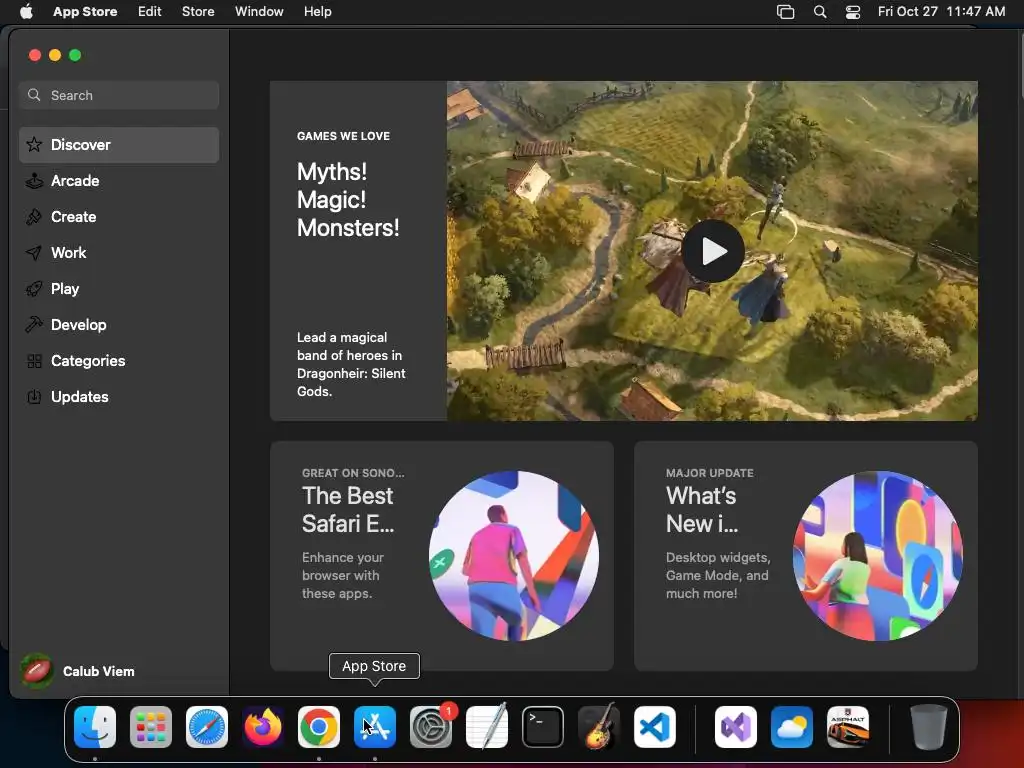1024x768 pixels.
Task: Click the GREAT ON SONO... label
Action: point(353,473)
